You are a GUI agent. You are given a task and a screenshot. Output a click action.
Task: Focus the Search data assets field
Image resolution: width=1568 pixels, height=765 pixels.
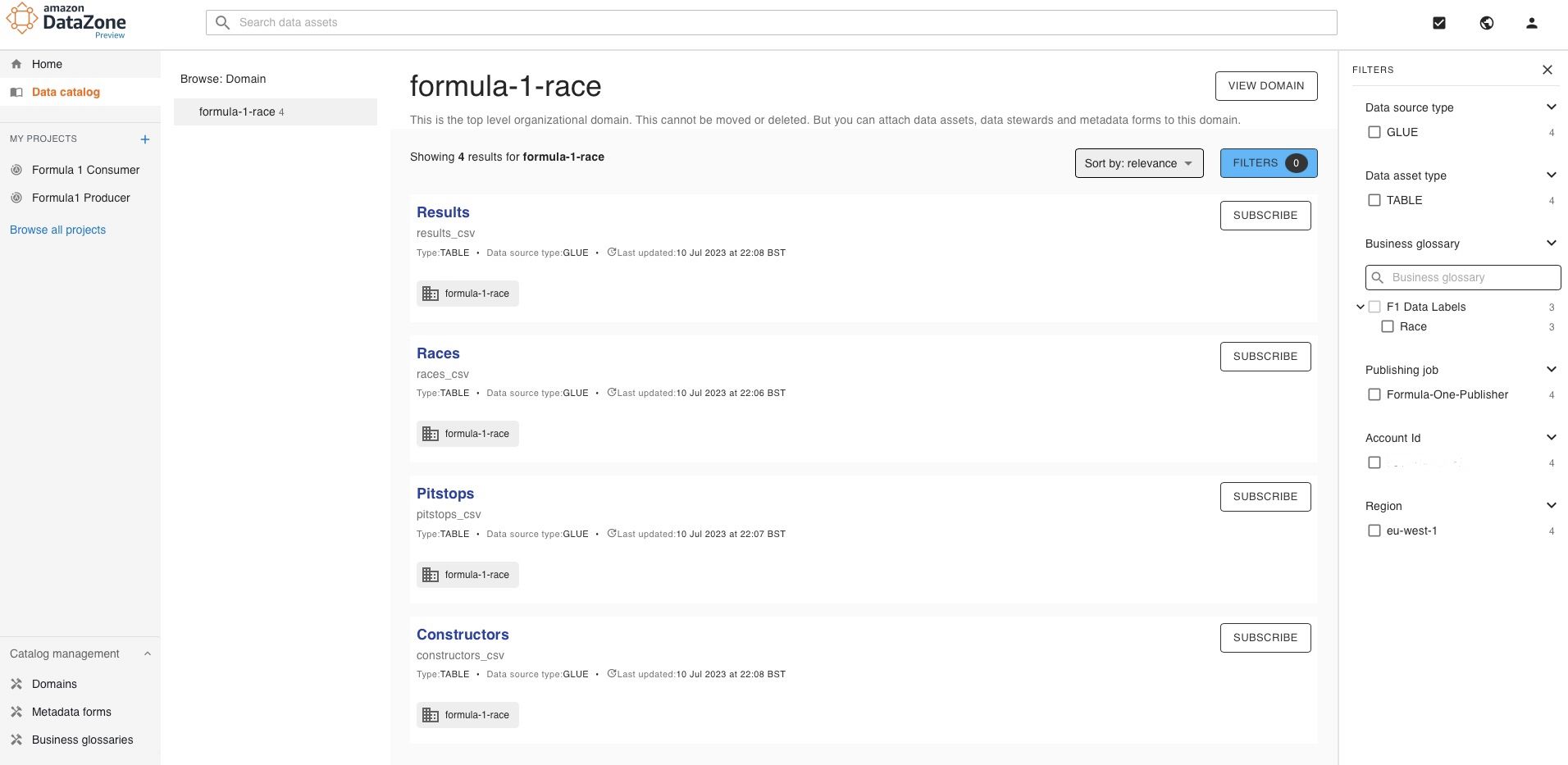coord(771,22)
